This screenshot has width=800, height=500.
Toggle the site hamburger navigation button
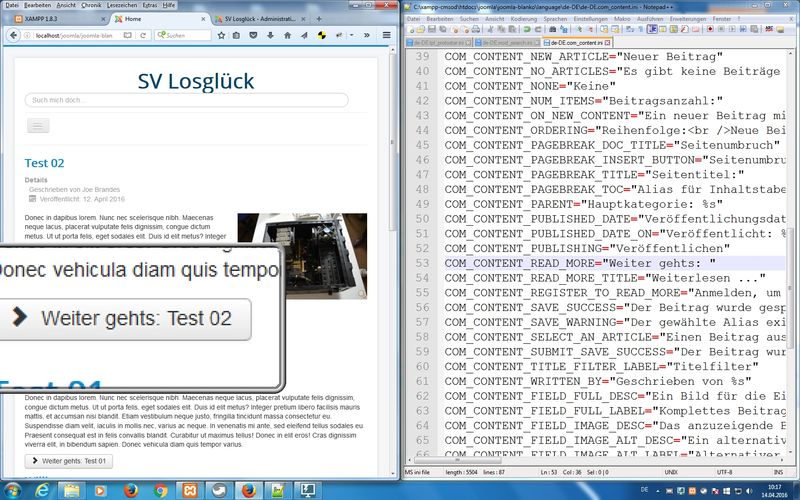pyautogui.click(x=38, y=126)
